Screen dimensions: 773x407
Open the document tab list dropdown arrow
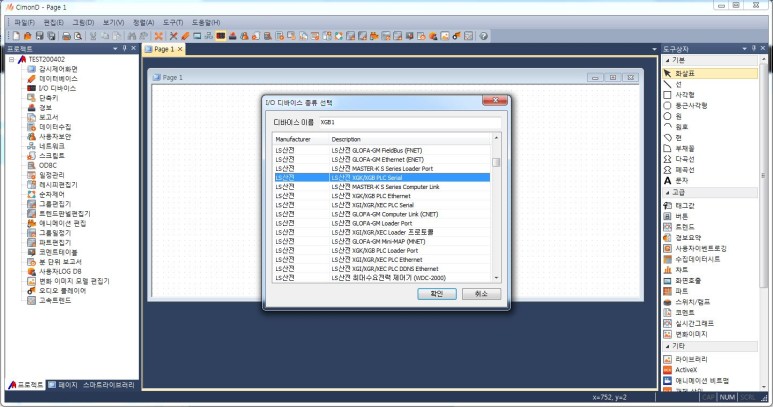click(654, 49)
